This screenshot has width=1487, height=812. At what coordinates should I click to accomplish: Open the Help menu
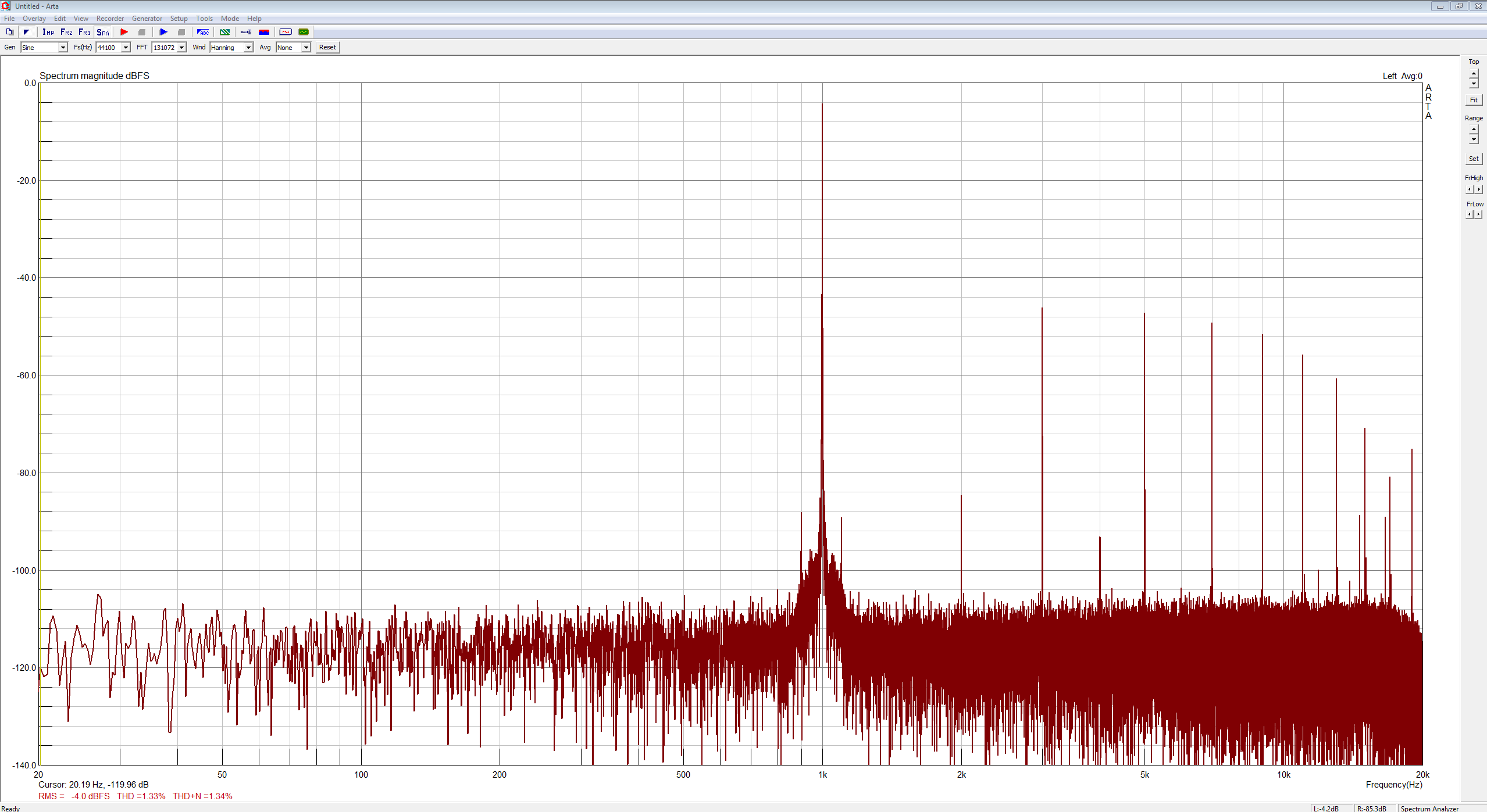click(255, 19)
